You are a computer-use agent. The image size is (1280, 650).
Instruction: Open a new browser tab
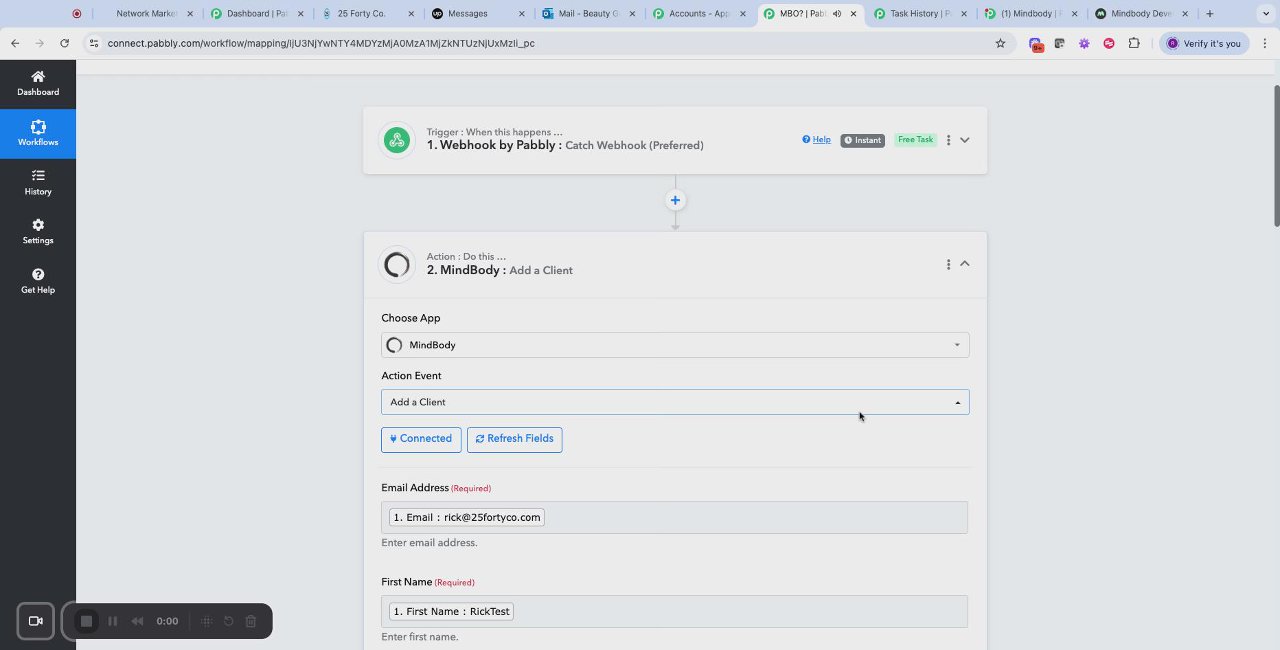coord(1210,14)
